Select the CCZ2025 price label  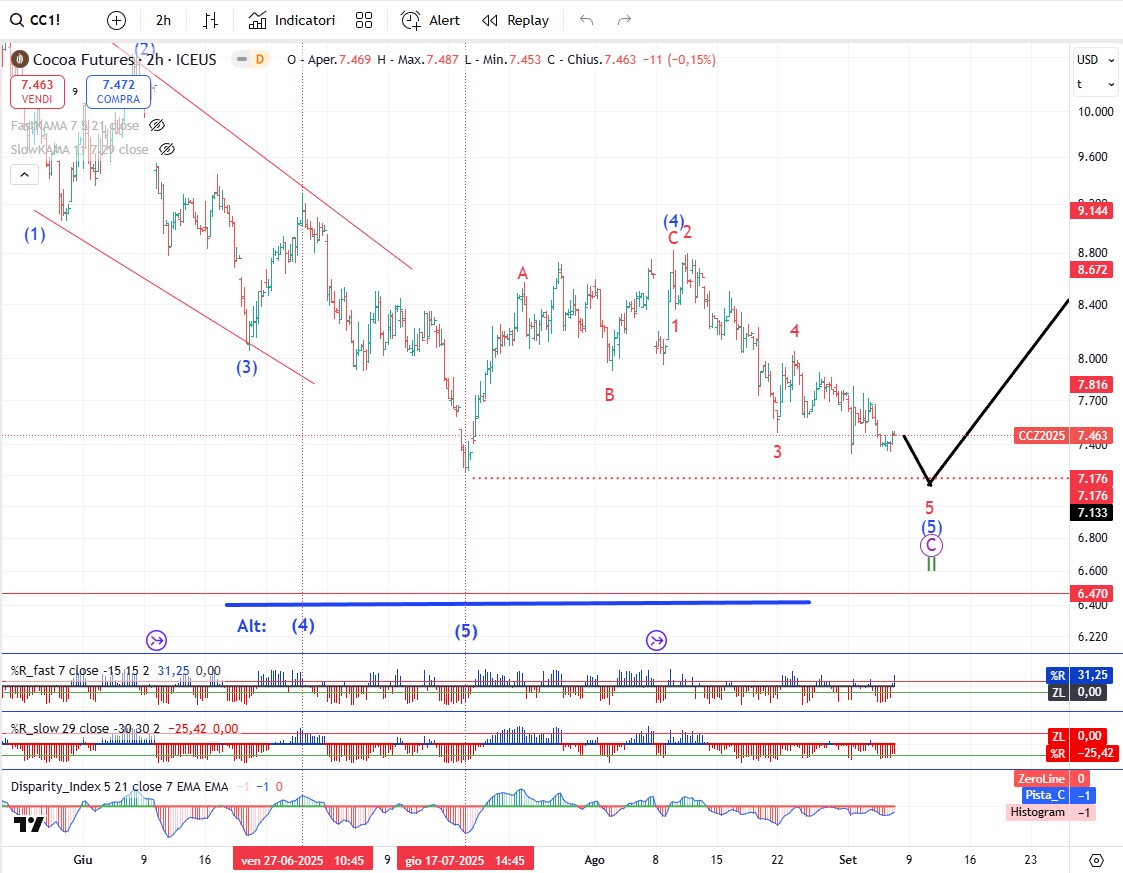[1041, 435]
